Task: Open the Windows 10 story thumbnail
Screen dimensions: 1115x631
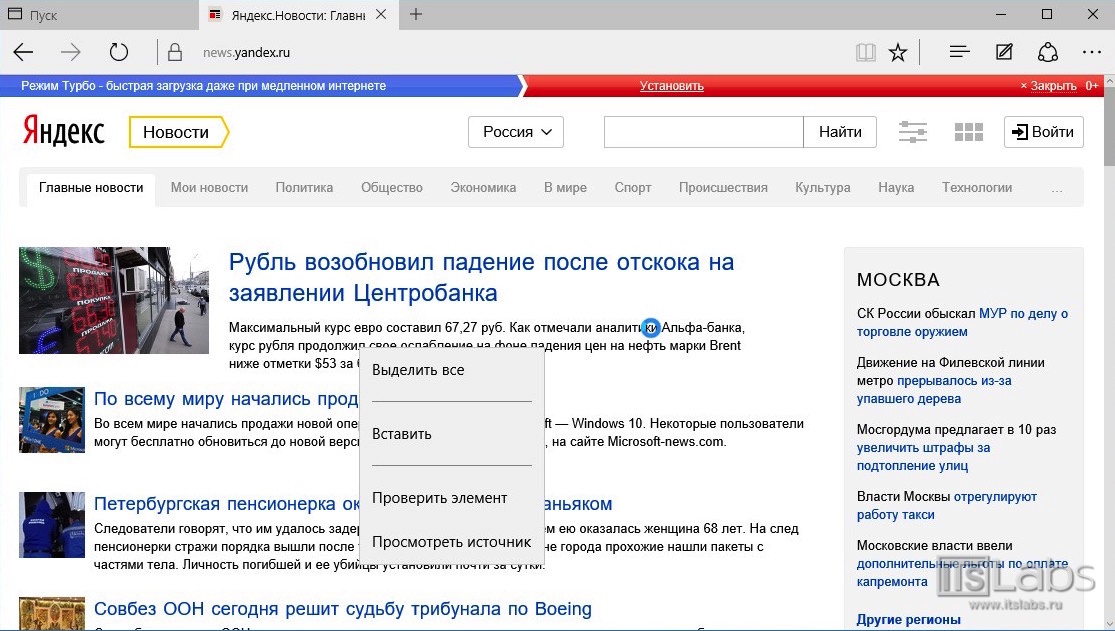Action: point(52,420)
